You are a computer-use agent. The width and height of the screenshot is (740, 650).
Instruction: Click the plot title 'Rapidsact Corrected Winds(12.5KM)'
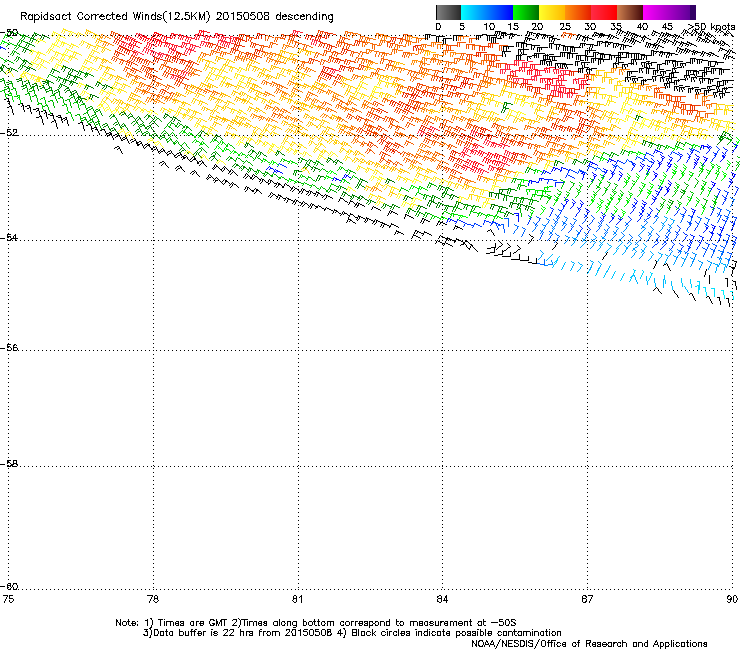tap(115, 17)
